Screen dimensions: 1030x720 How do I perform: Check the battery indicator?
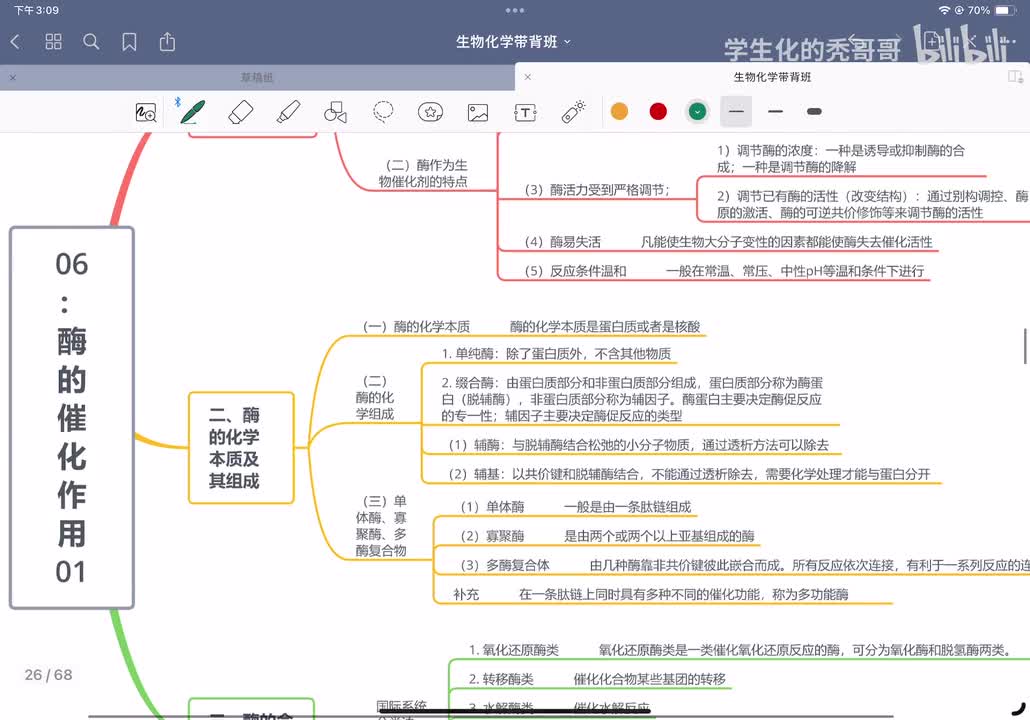[1006, 10]
